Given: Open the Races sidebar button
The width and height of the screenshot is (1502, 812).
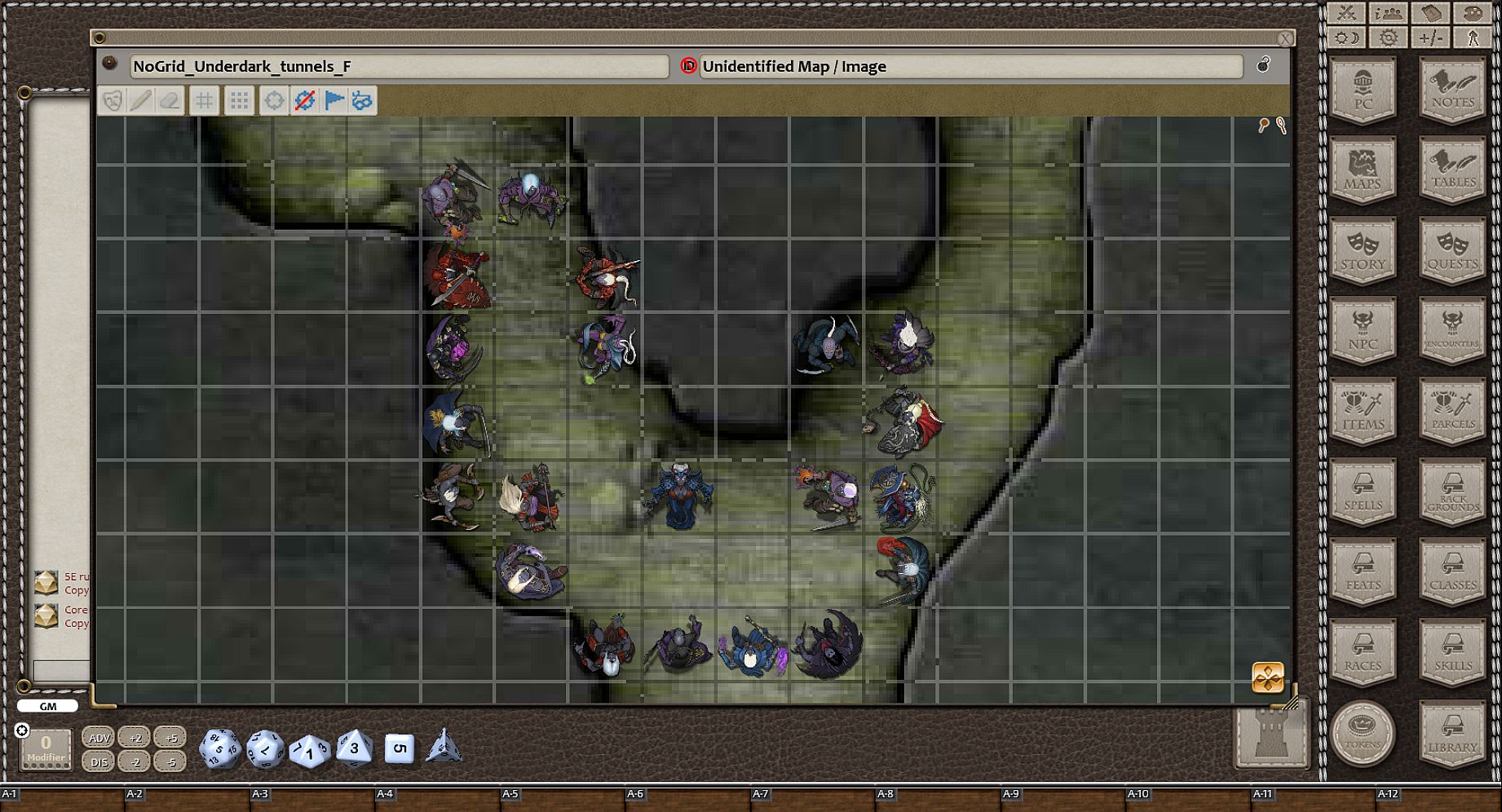Looking at the screenshot, I should coord(1363,653).
